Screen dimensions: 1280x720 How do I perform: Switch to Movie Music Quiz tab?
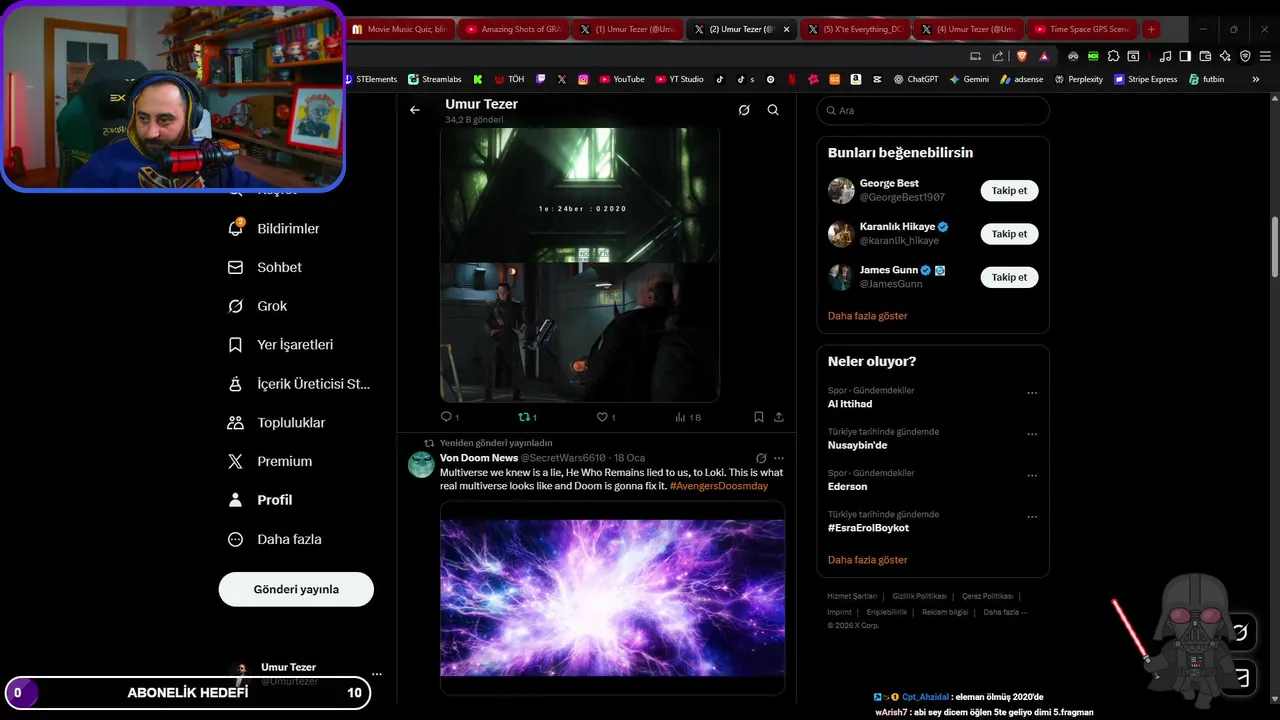click(x=400, y=29)
